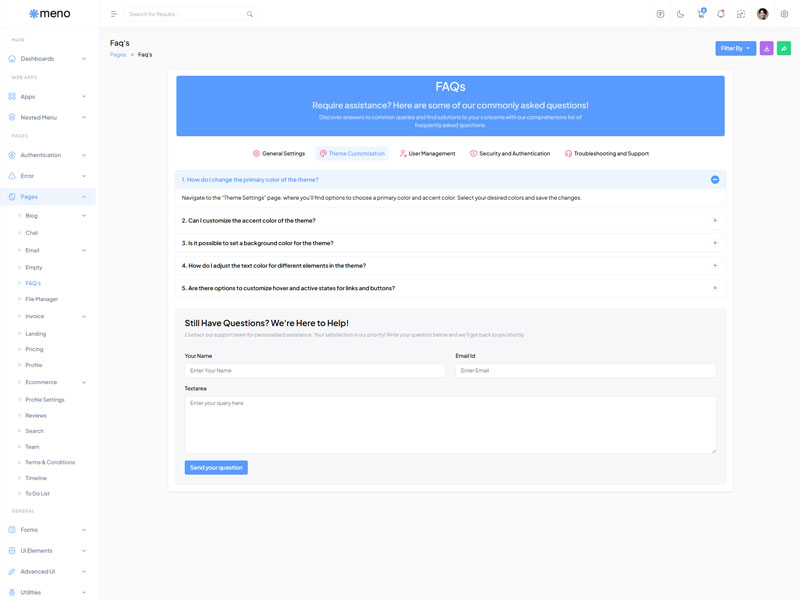Open the Filter By dropdown
Image resolution: width=800 pixels, height=600 pixels.
coord(735,48)
